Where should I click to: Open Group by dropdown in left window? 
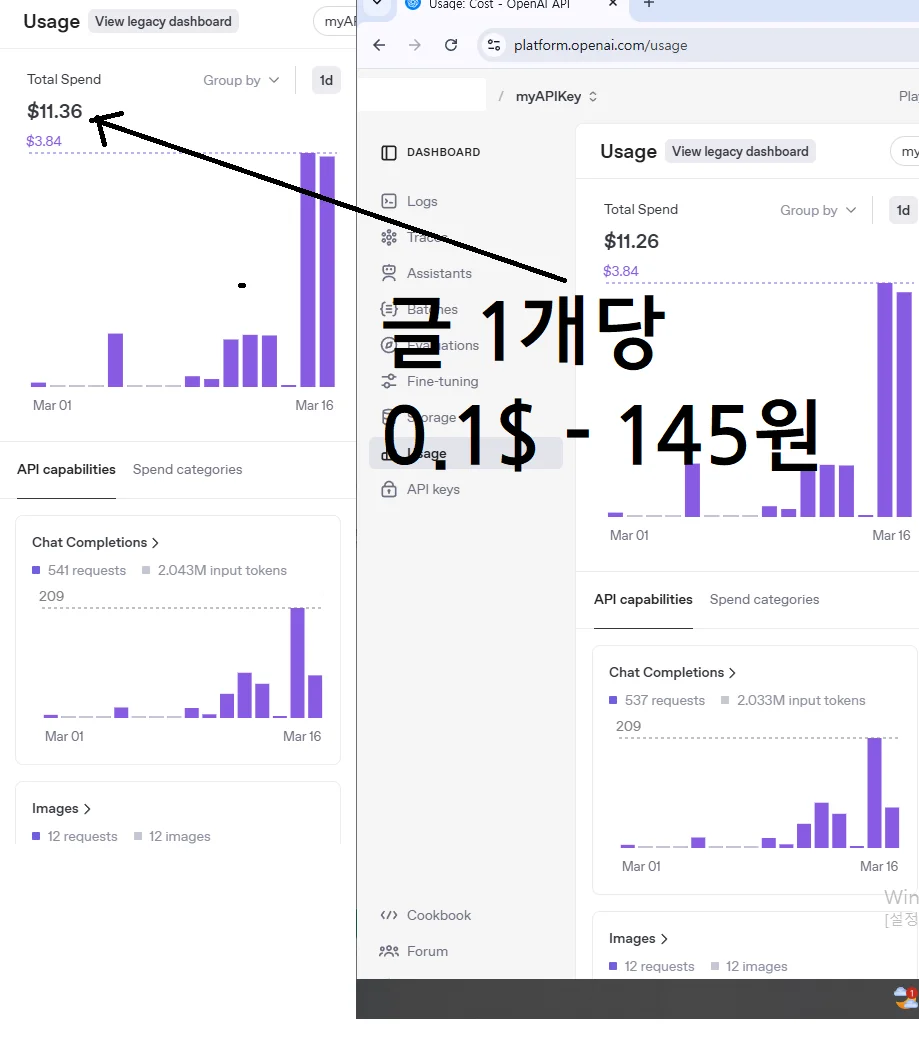click(x=241, y=80)
